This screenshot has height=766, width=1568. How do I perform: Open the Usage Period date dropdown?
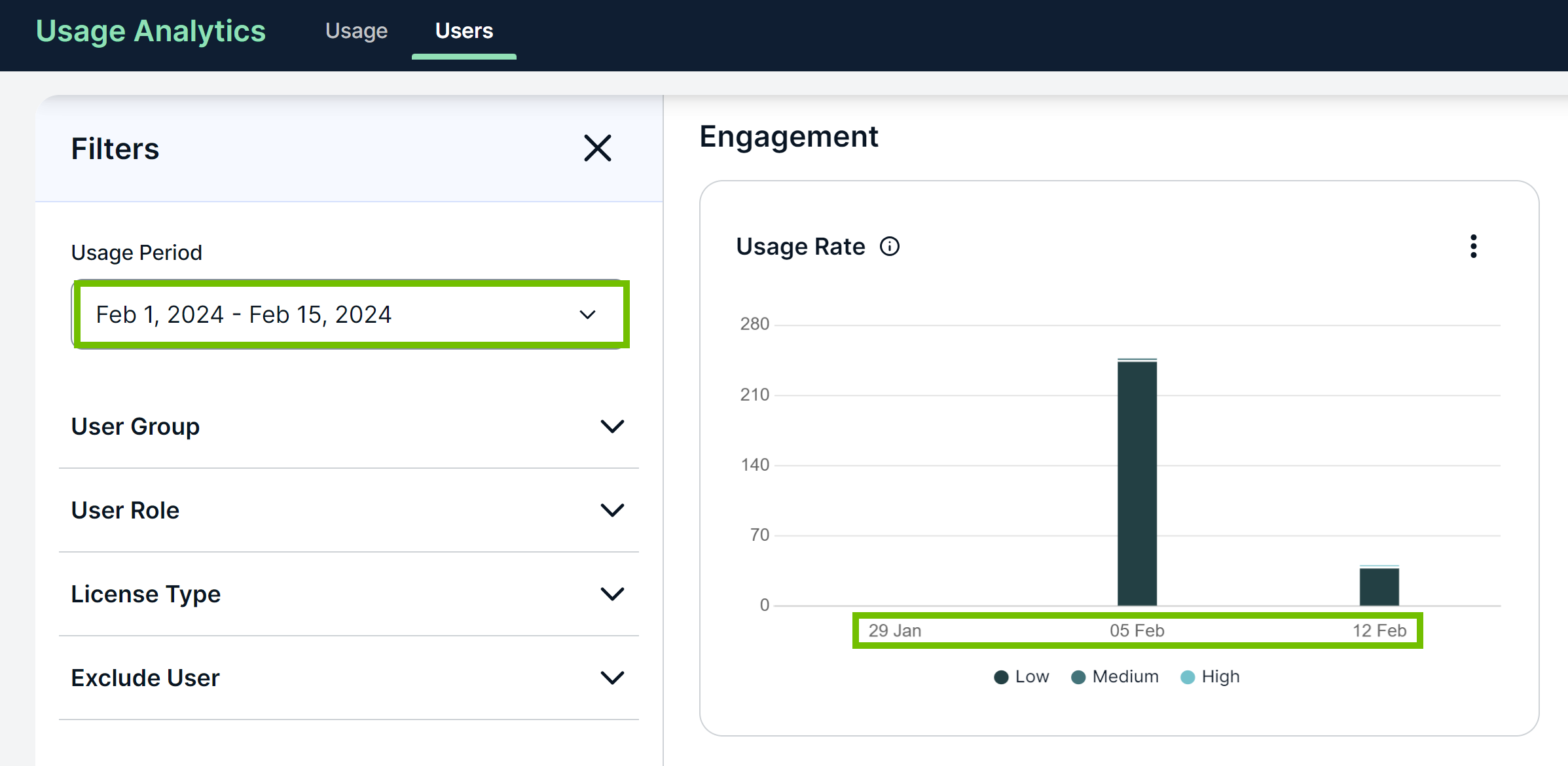coord(350,315)
